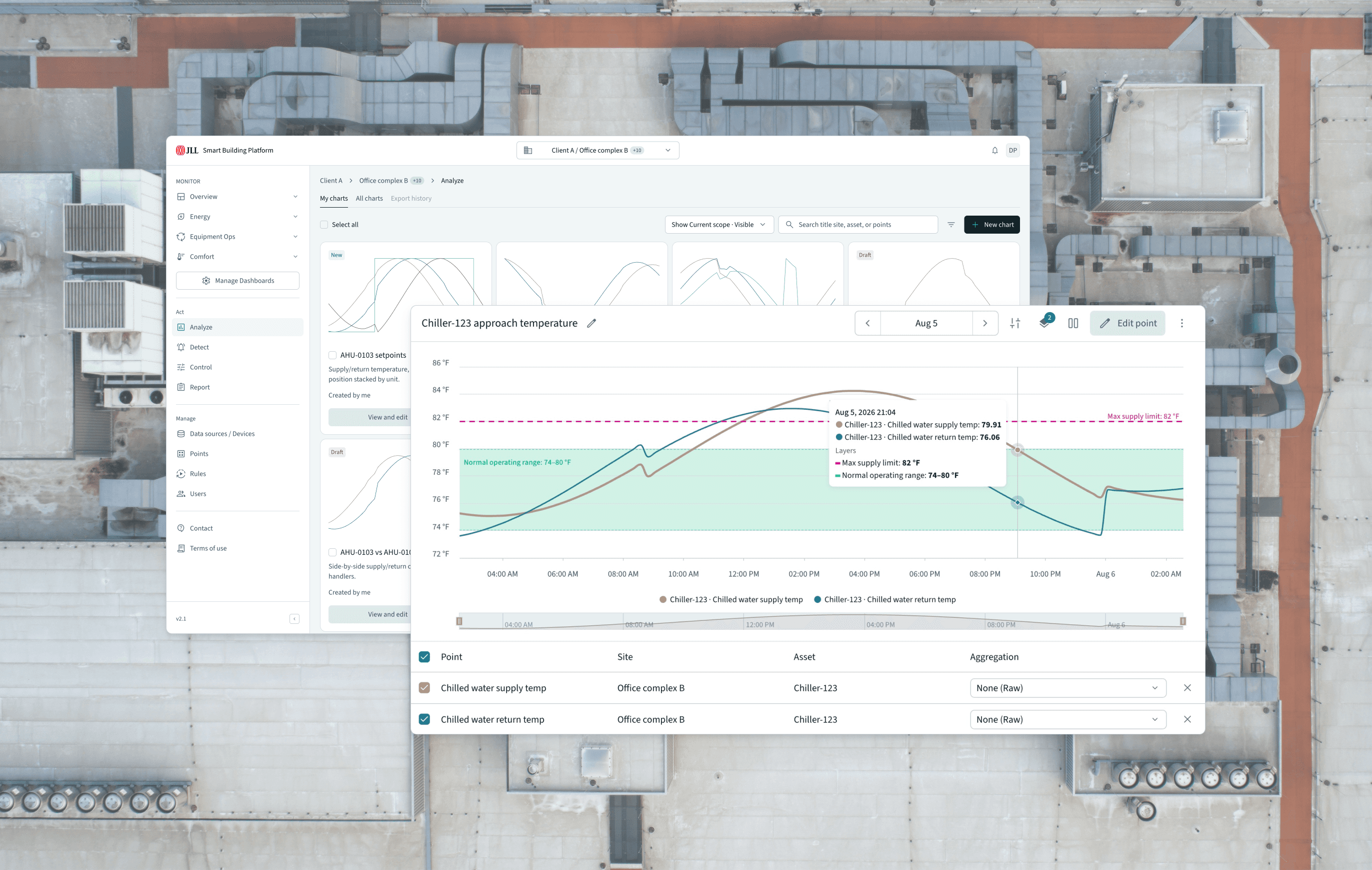Open aggregation dropdown for supply temp

point(1067,687)
